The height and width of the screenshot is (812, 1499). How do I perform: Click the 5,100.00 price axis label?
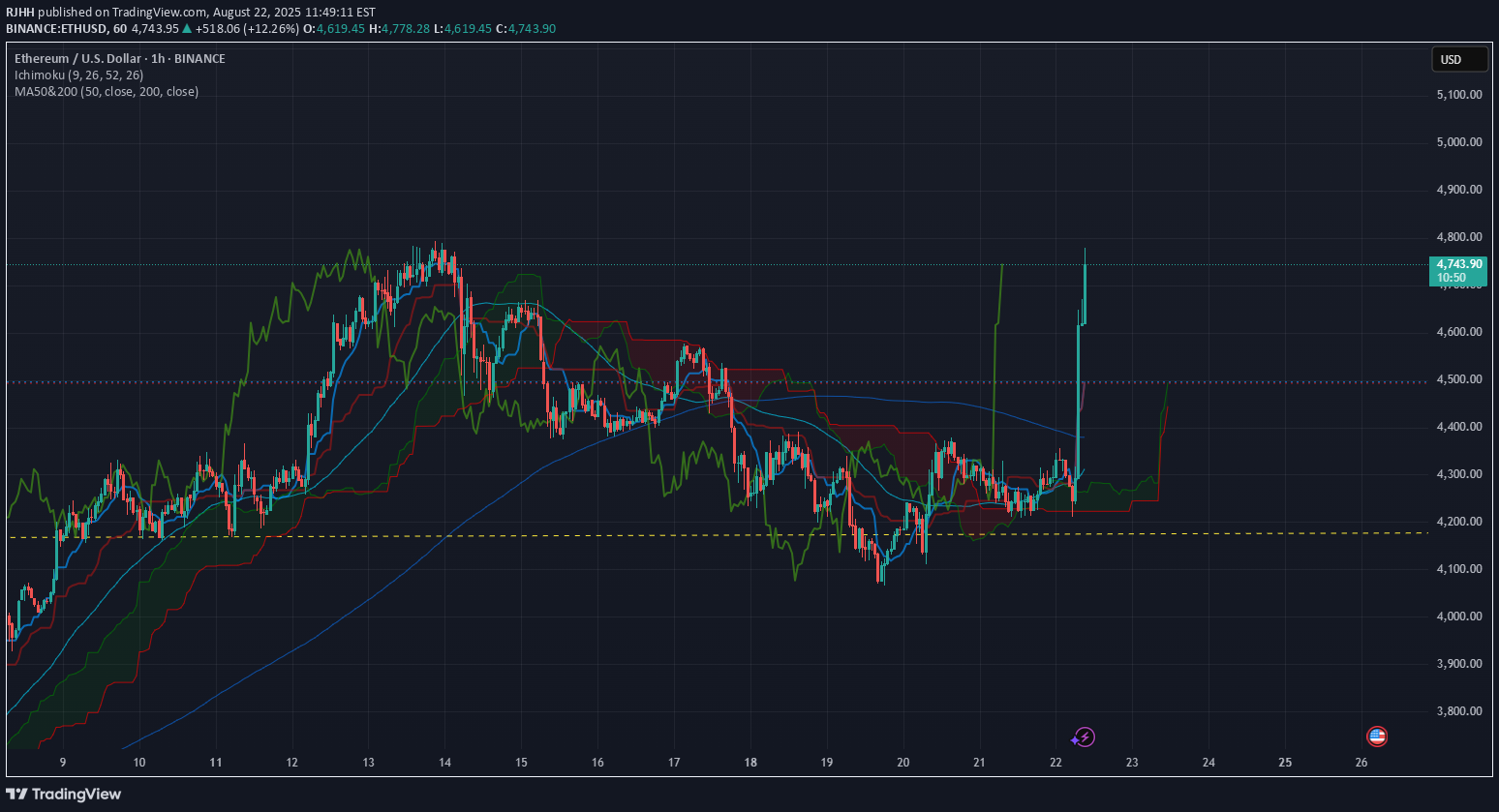coord(1459,95)
